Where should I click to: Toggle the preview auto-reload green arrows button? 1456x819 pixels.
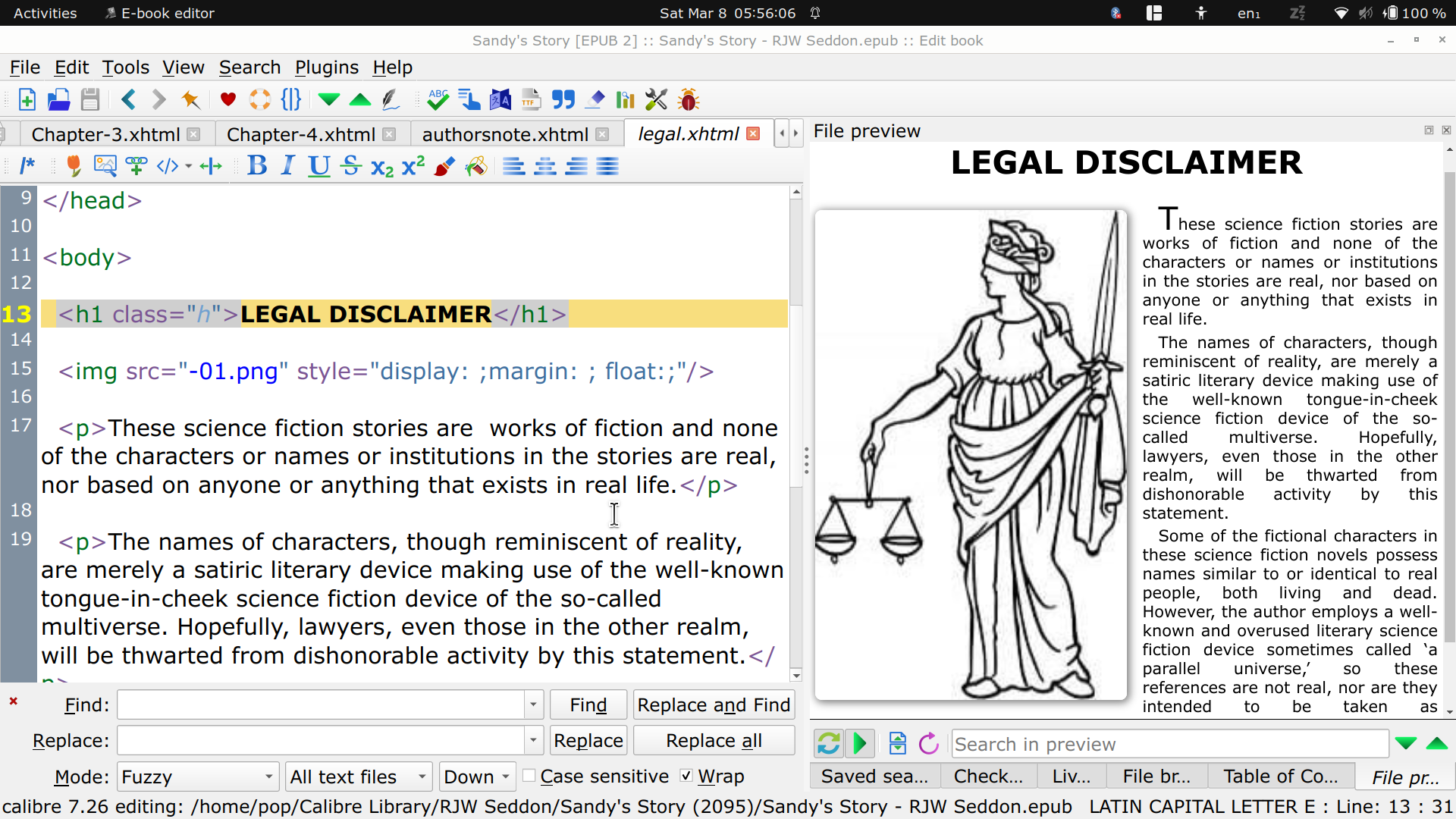pos(828,743)
